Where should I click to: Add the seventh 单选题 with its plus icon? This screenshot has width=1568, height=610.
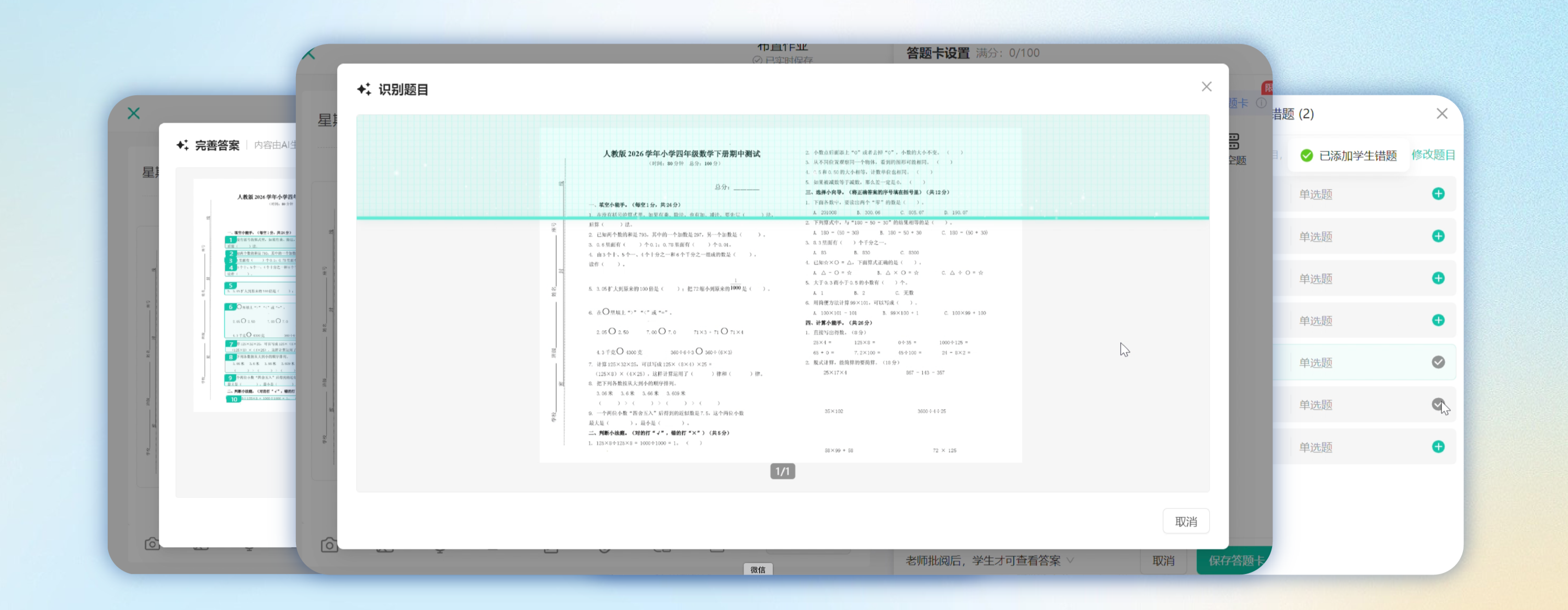(1438, 447)
